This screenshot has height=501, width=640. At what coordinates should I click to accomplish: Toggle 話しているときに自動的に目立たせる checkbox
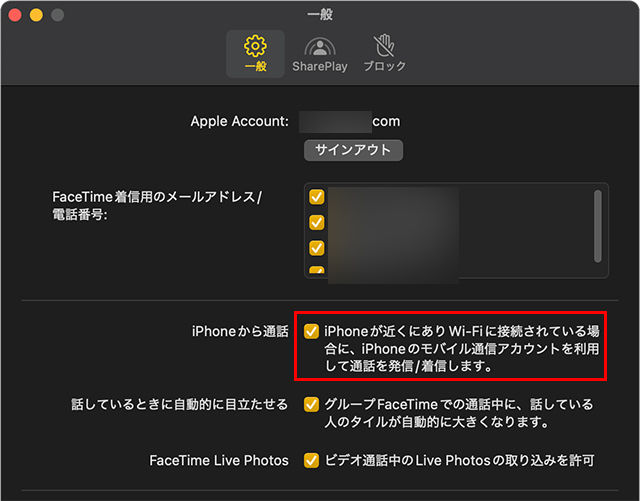tap(311, 404)
